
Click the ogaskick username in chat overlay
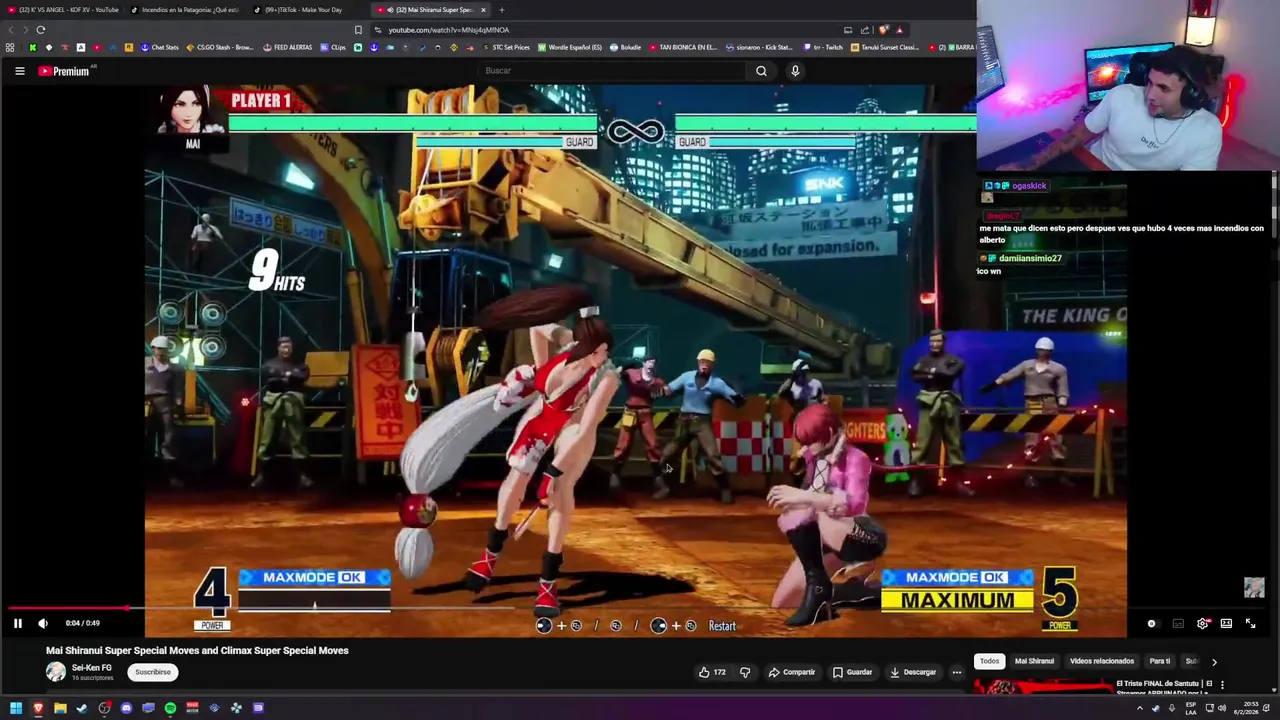click(1029, 186)
